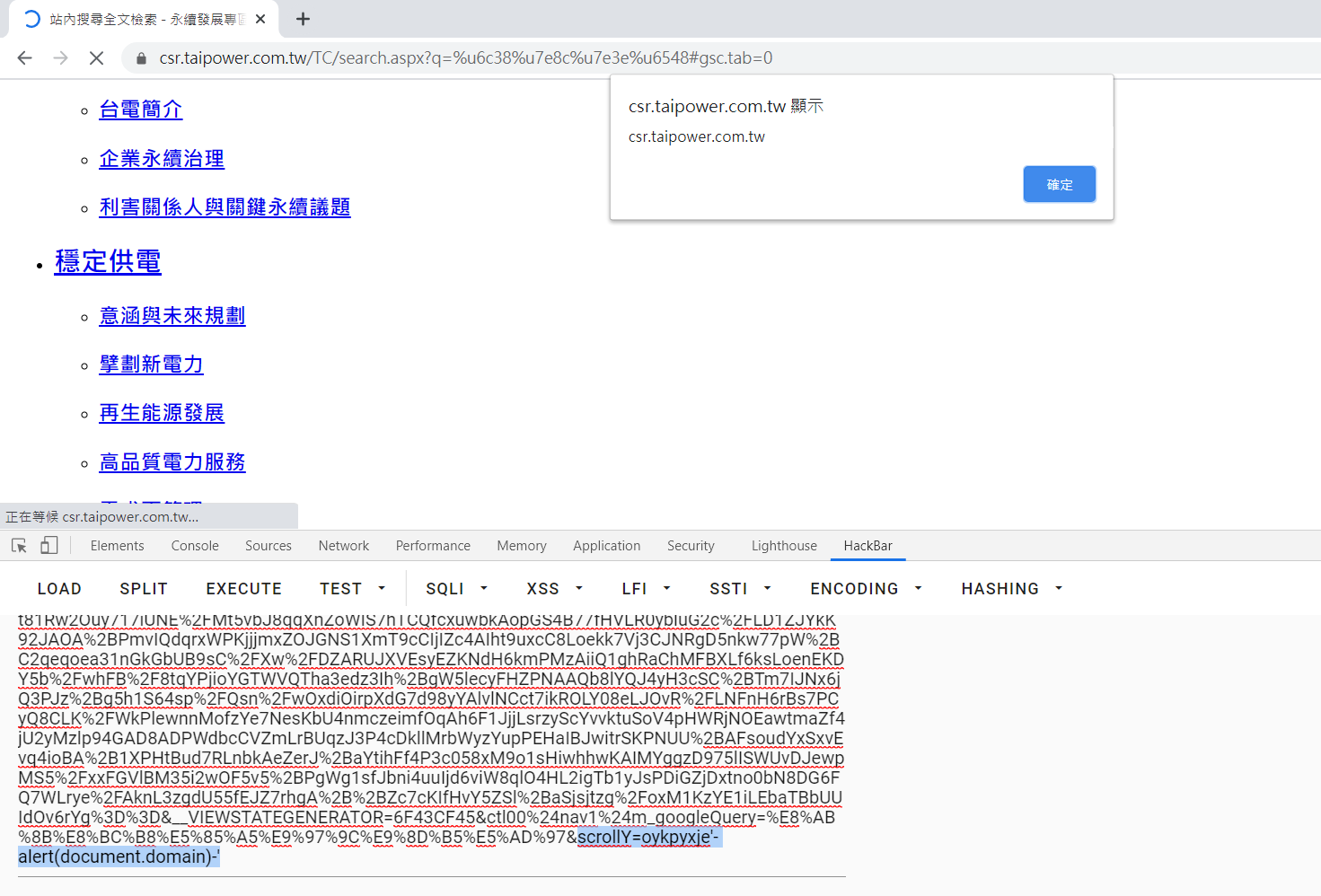Switch to the Performance tab
The height and width of the screenshot is (896, 1321).
[x=433, y=546]
